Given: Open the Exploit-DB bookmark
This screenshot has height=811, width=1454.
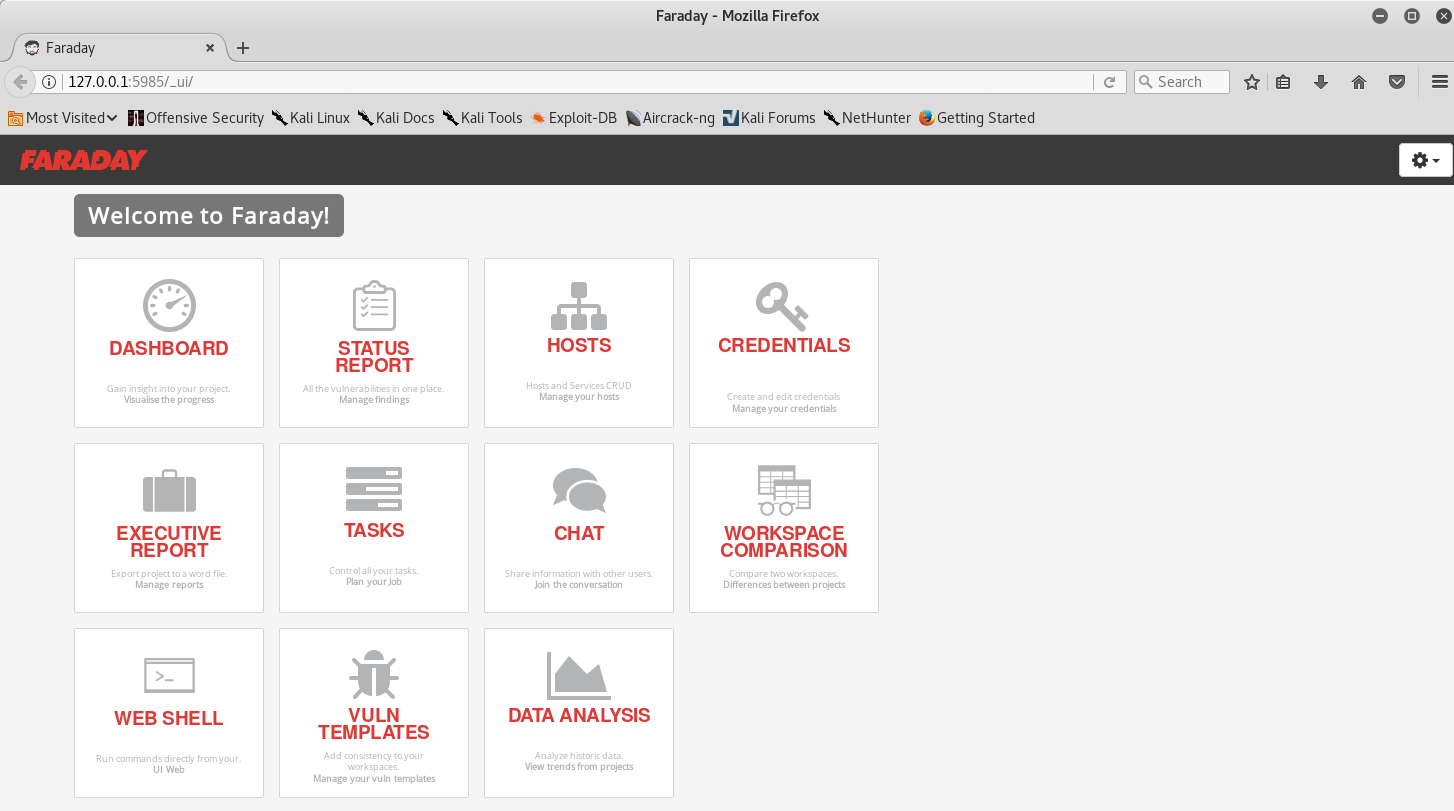Looking at the screenshot, I should click(574, 118).
